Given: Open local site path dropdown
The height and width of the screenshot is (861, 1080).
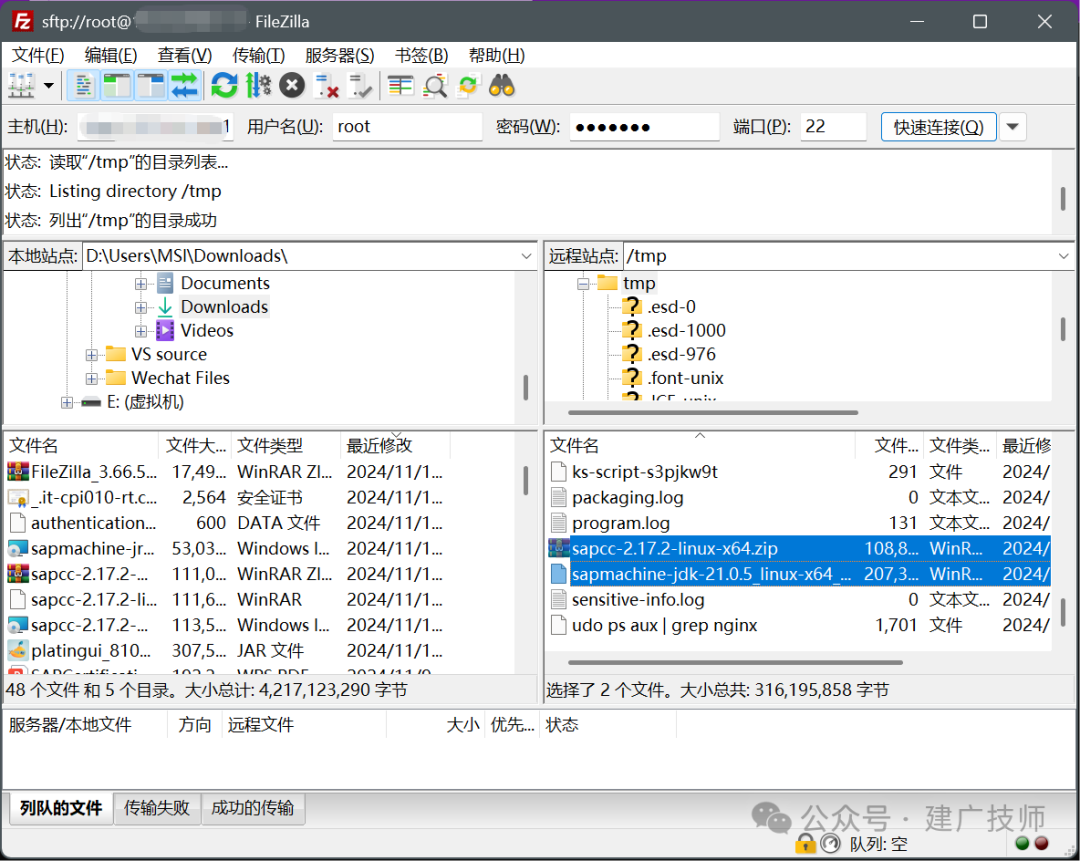Looking at the screenshot, I should pyautogui.click(x=526, y=256).
